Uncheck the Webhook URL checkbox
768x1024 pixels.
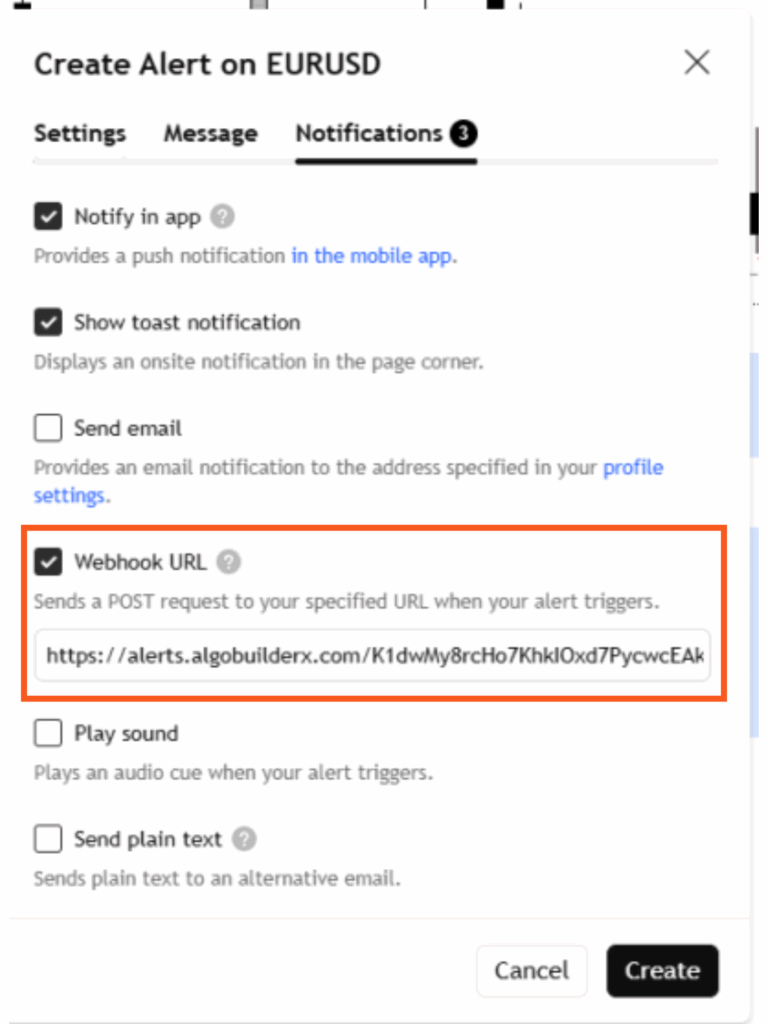click(x=48, y=562)
